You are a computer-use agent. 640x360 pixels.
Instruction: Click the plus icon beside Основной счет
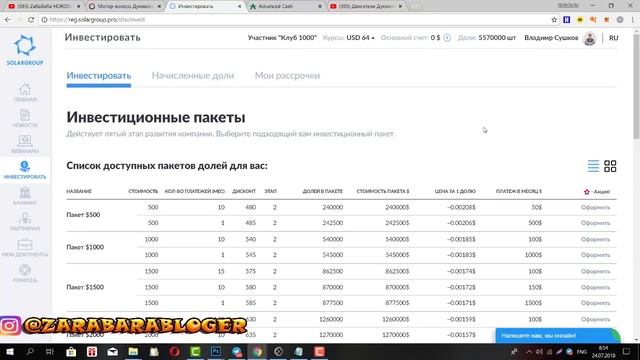447,38
